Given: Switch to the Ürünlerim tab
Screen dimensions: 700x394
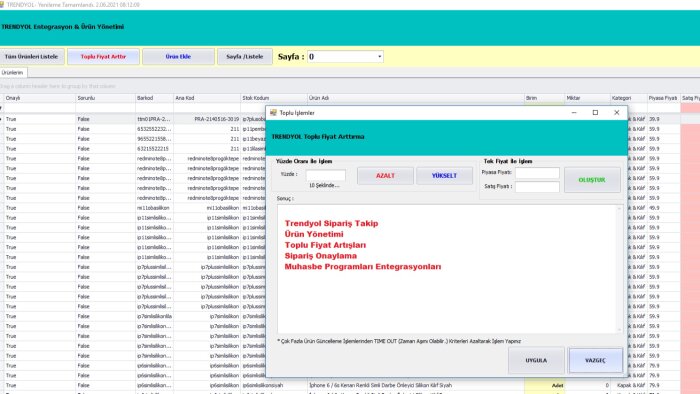Looking at the screenshot, I should 12,72.
